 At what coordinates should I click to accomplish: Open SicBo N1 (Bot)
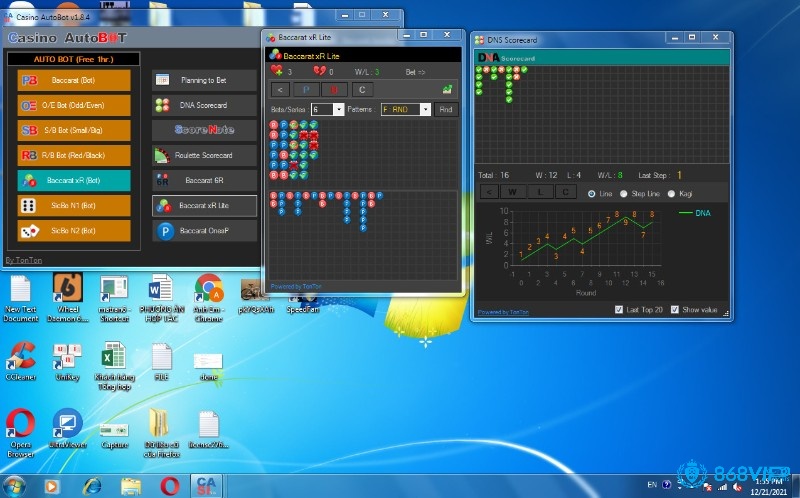pos(74,205)
